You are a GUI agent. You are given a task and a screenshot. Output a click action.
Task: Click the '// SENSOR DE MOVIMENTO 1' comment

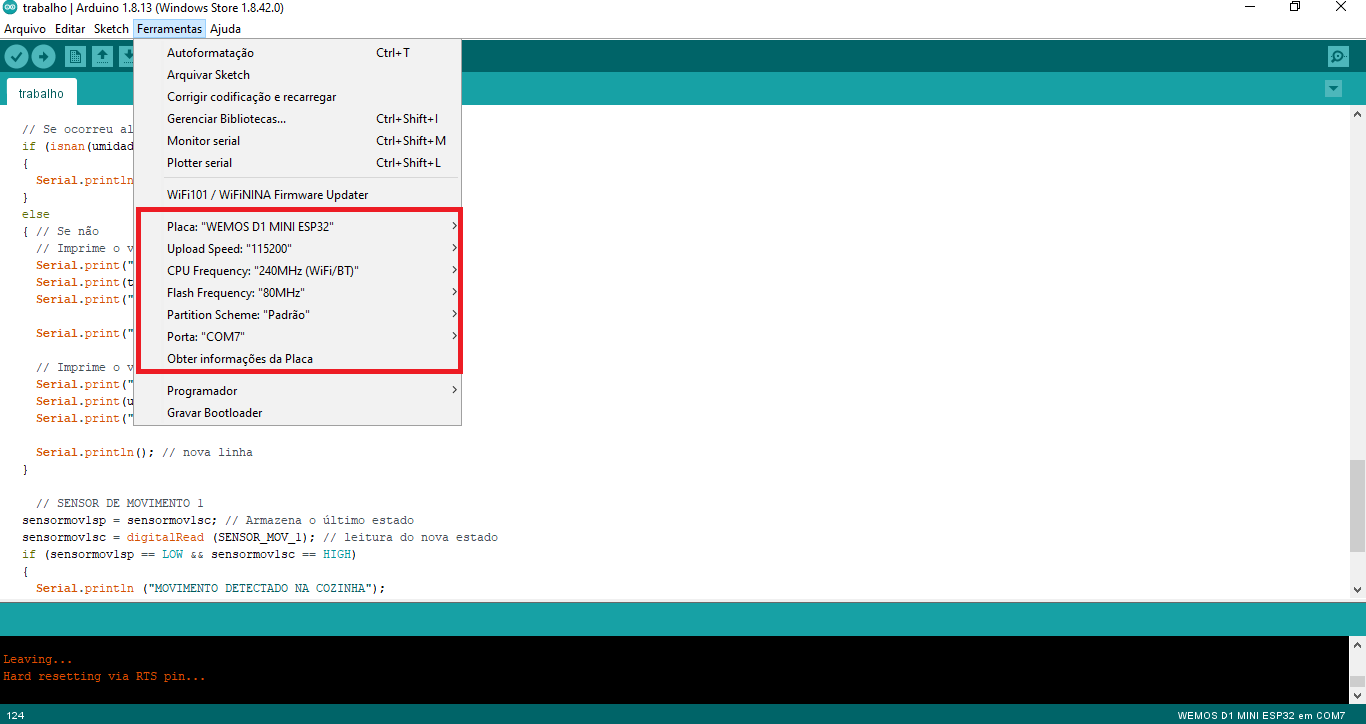tap(119, 503)
